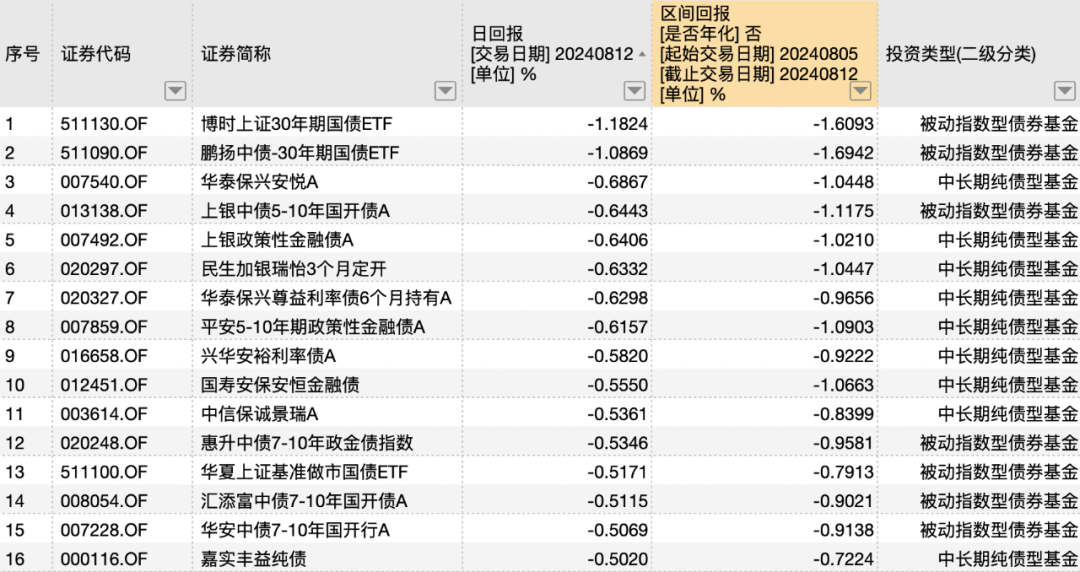The height and width of the screenshot is (572, 1080).
Task: Select interval return value -1.6942
Action: (843, 153)
